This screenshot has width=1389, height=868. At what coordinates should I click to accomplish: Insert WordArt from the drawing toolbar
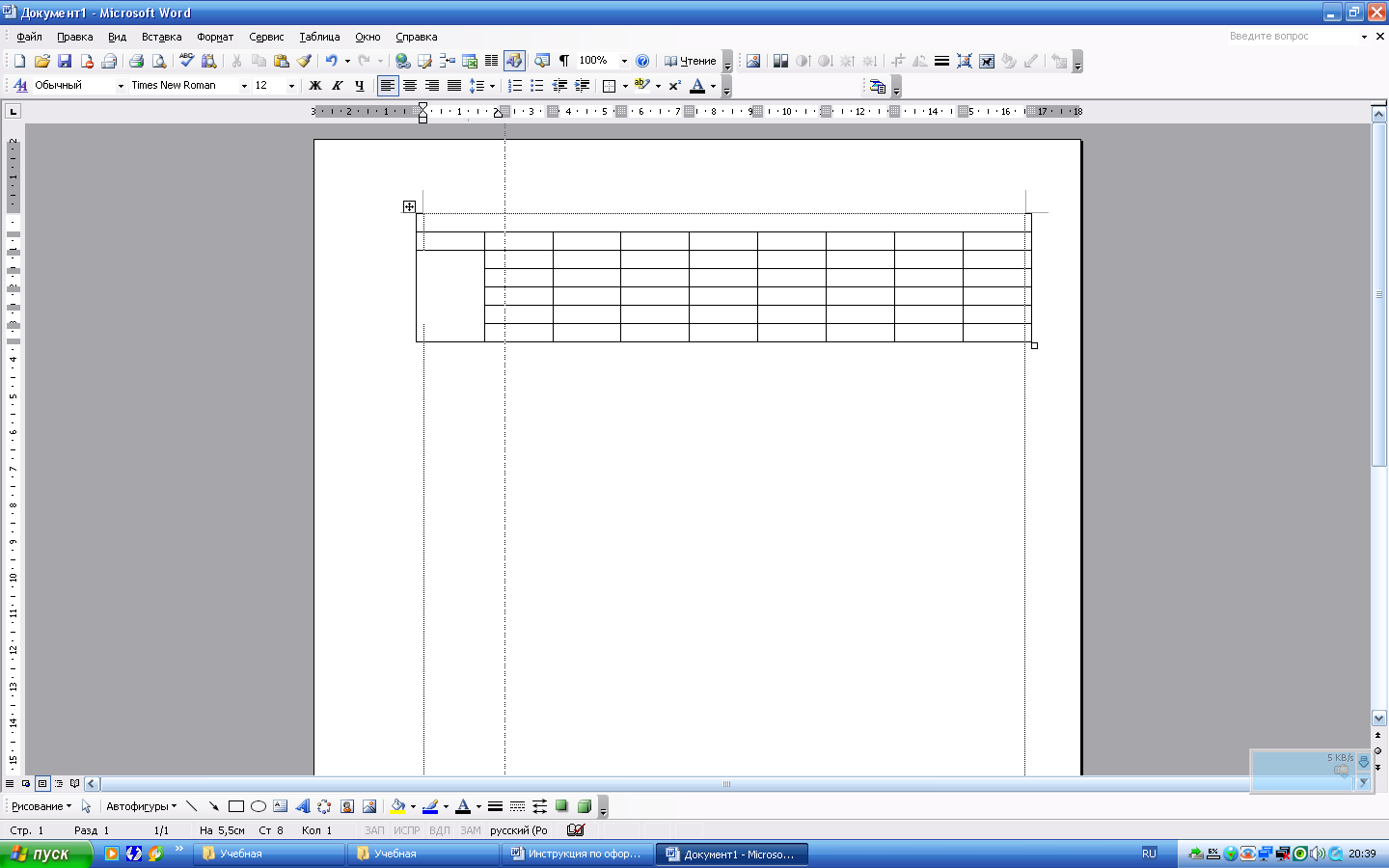[x=303, y=806]
